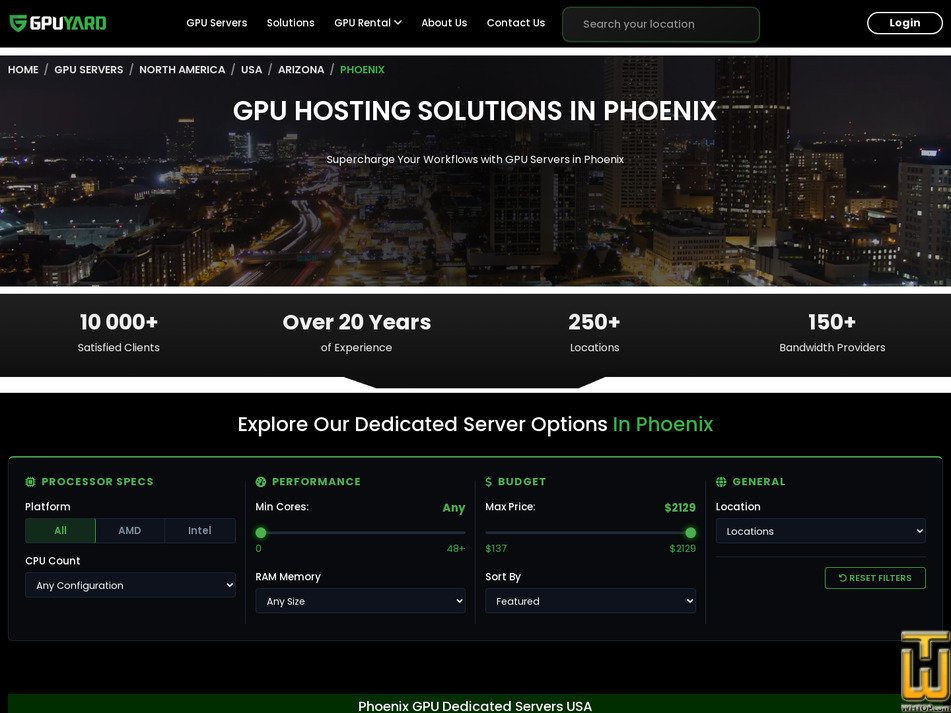Click the '10 000+' satisfied clients stat
Screen dimensions: 951x713
119,322
